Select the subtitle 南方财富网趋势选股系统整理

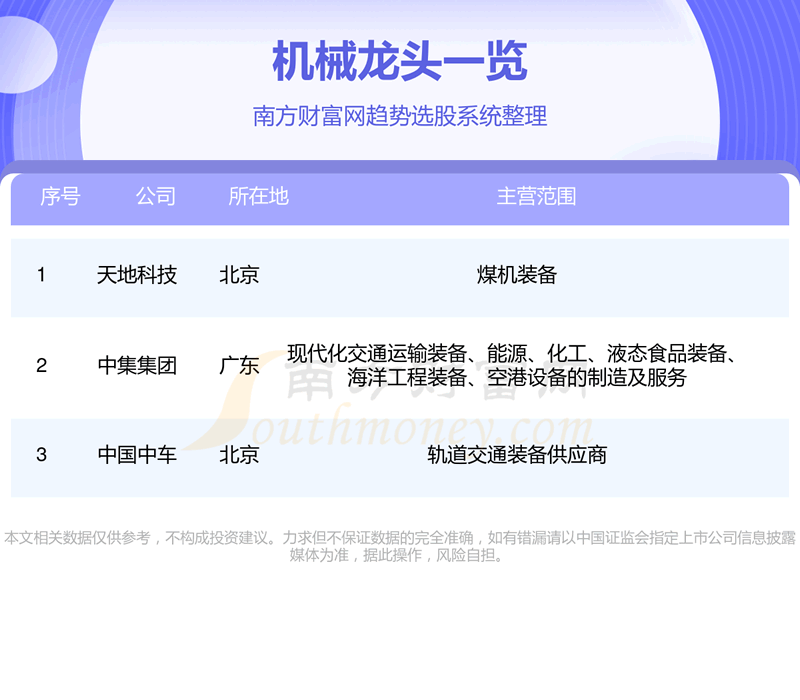click(x=400, y=116)
